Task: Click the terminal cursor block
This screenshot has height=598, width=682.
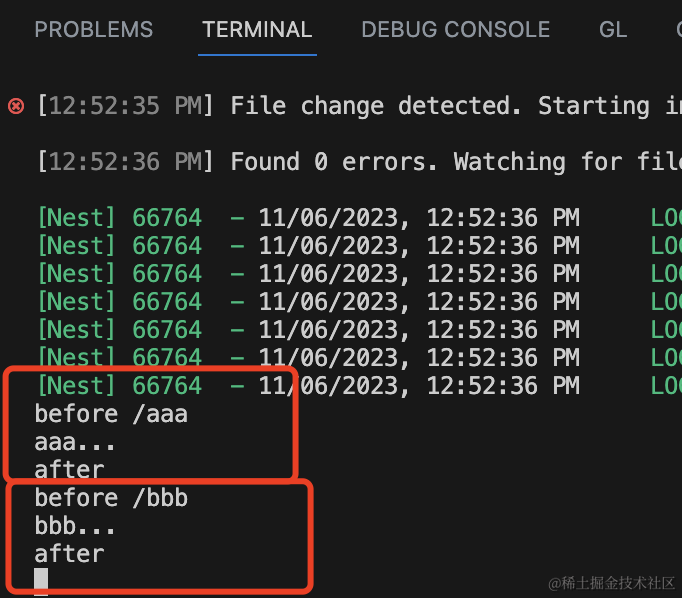Action: [x=41, y=580]
